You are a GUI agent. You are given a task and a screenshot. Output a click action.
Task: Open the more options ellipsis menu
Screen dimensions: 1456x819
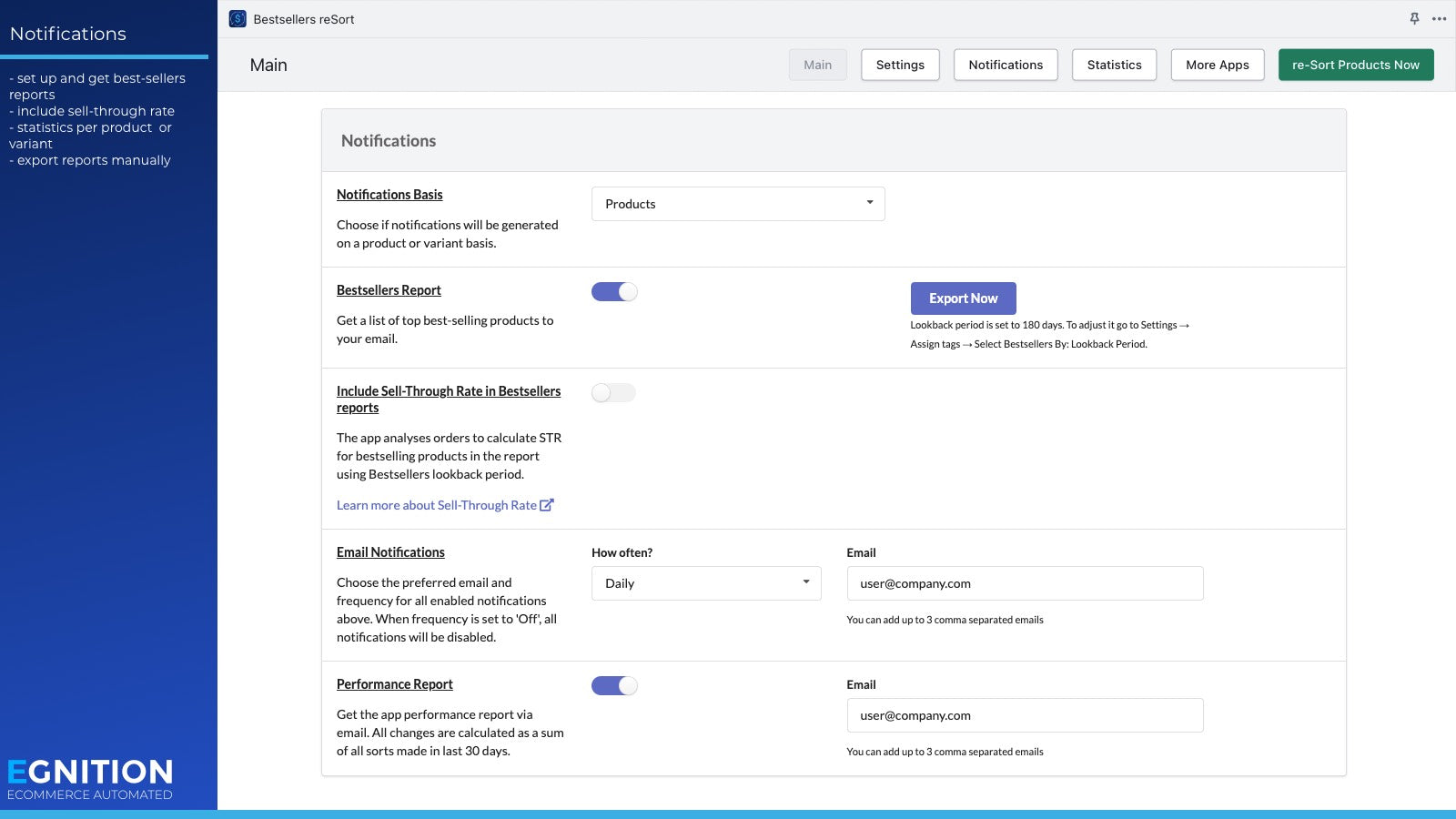(1440, 18)
